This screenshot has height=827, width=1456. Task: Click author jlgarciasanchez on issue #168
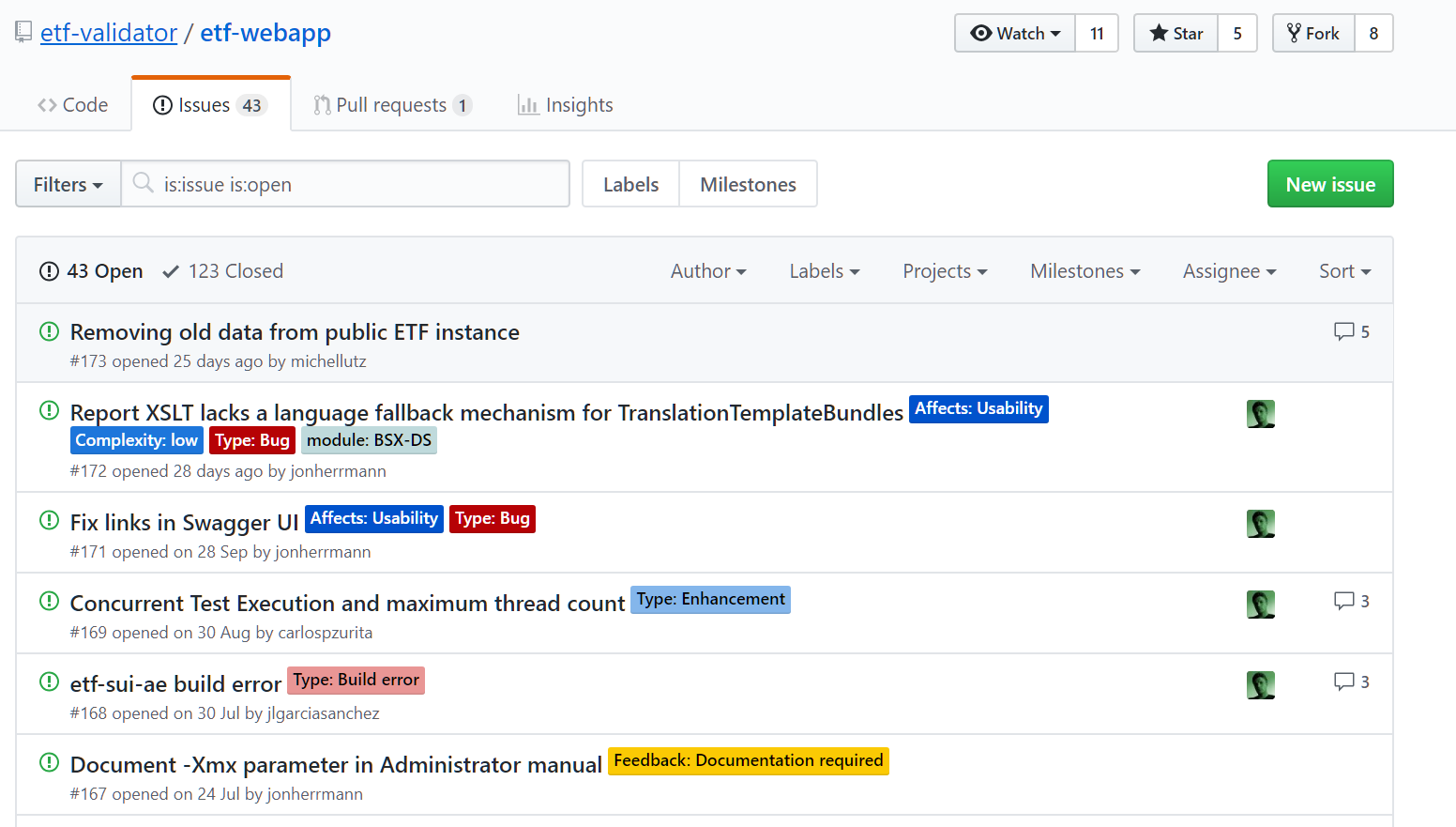click(324, 713)
